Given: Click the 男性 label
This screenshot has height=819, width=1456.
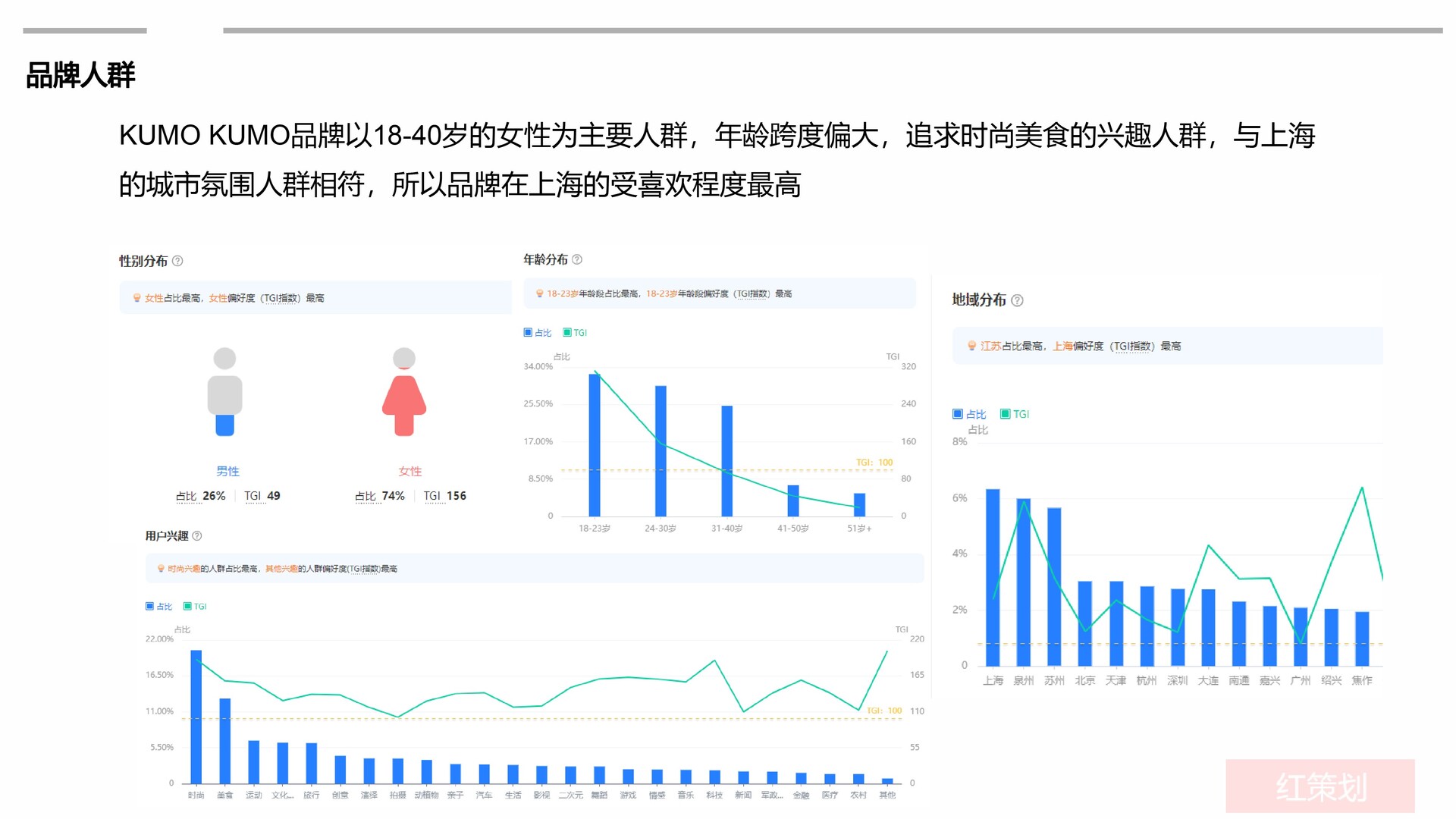Looking at the screenshot, I should coord(227,471).
